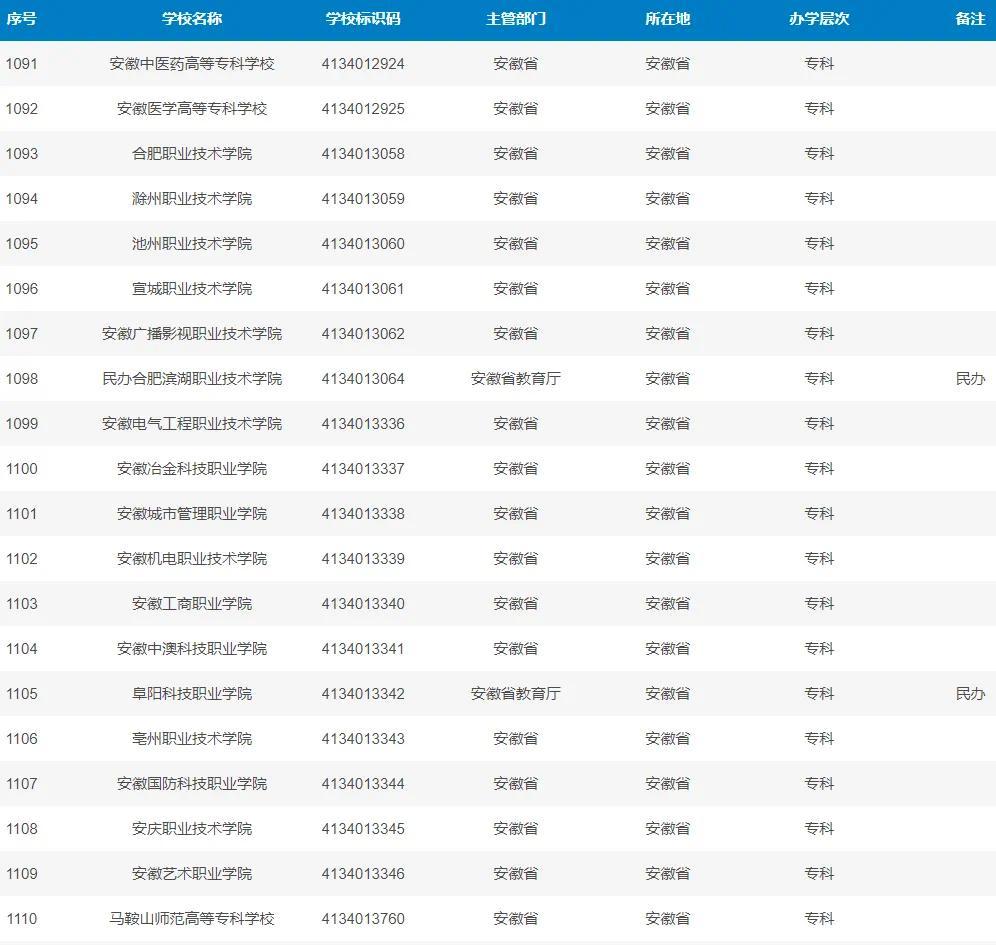Click 所在地 value 安徽省 in row 1109

tap(668, 874)
